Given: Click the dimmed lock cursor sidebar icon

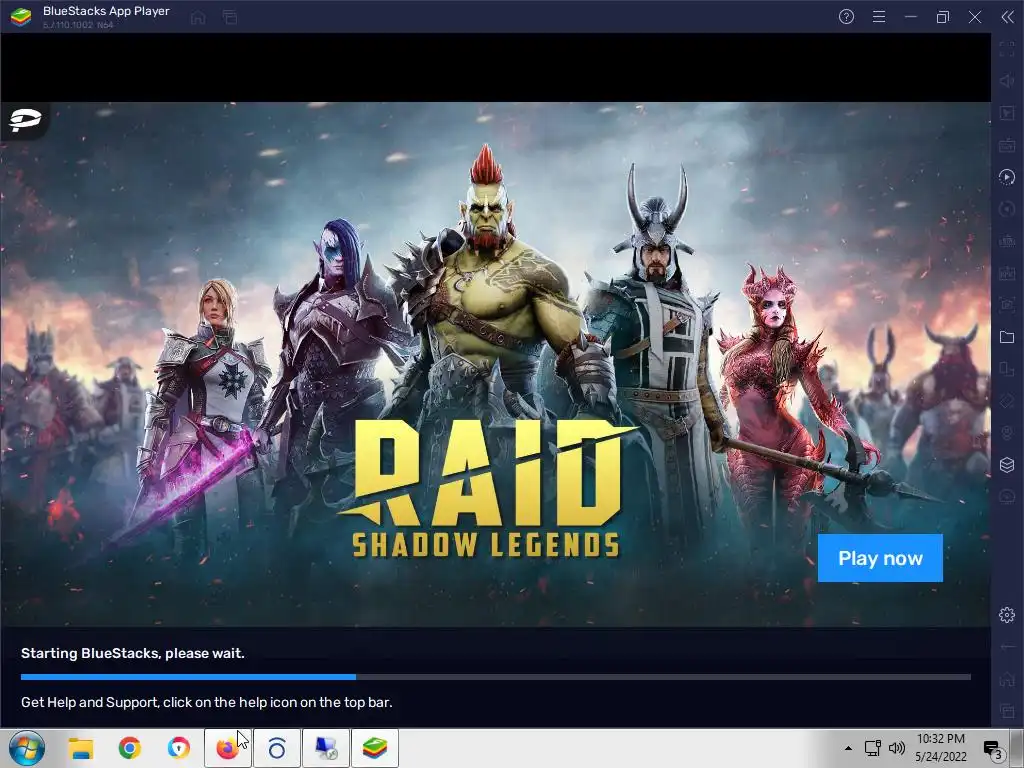Looking at the screenshot, I should click(x=1007, y=113).
